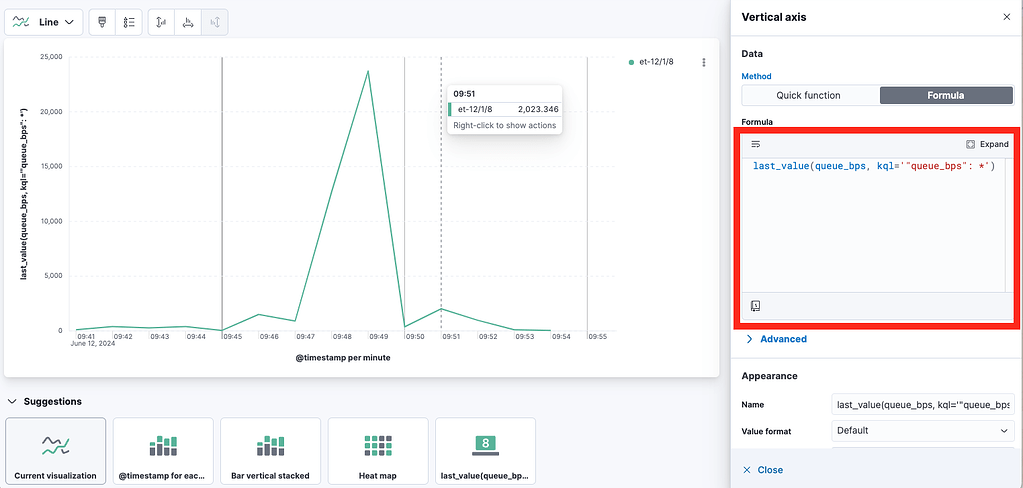Open the Value format dropdown

(923, 431)
